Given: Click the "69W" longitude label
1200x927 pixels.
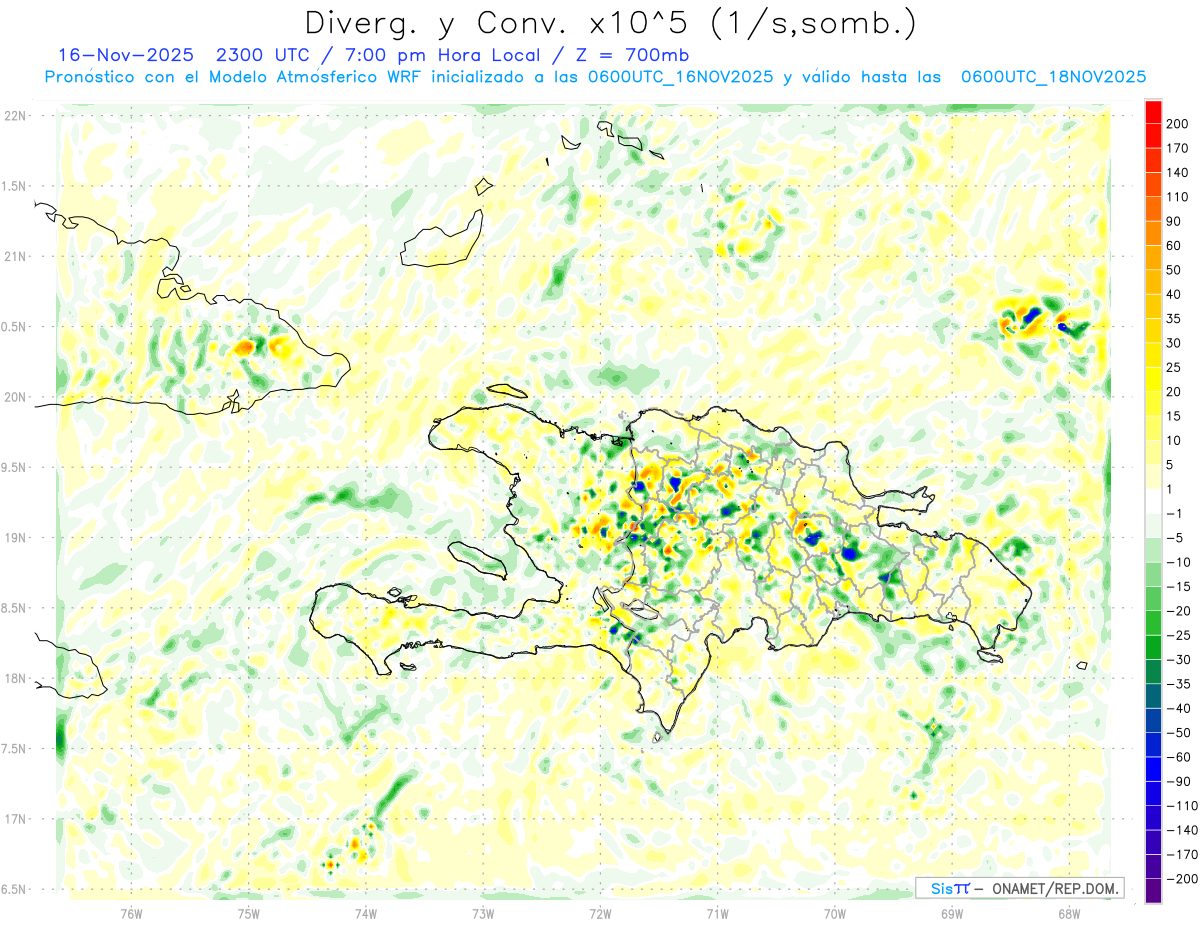Looking at the screenshot, I should pyautogui.click(x=952, y=912).
